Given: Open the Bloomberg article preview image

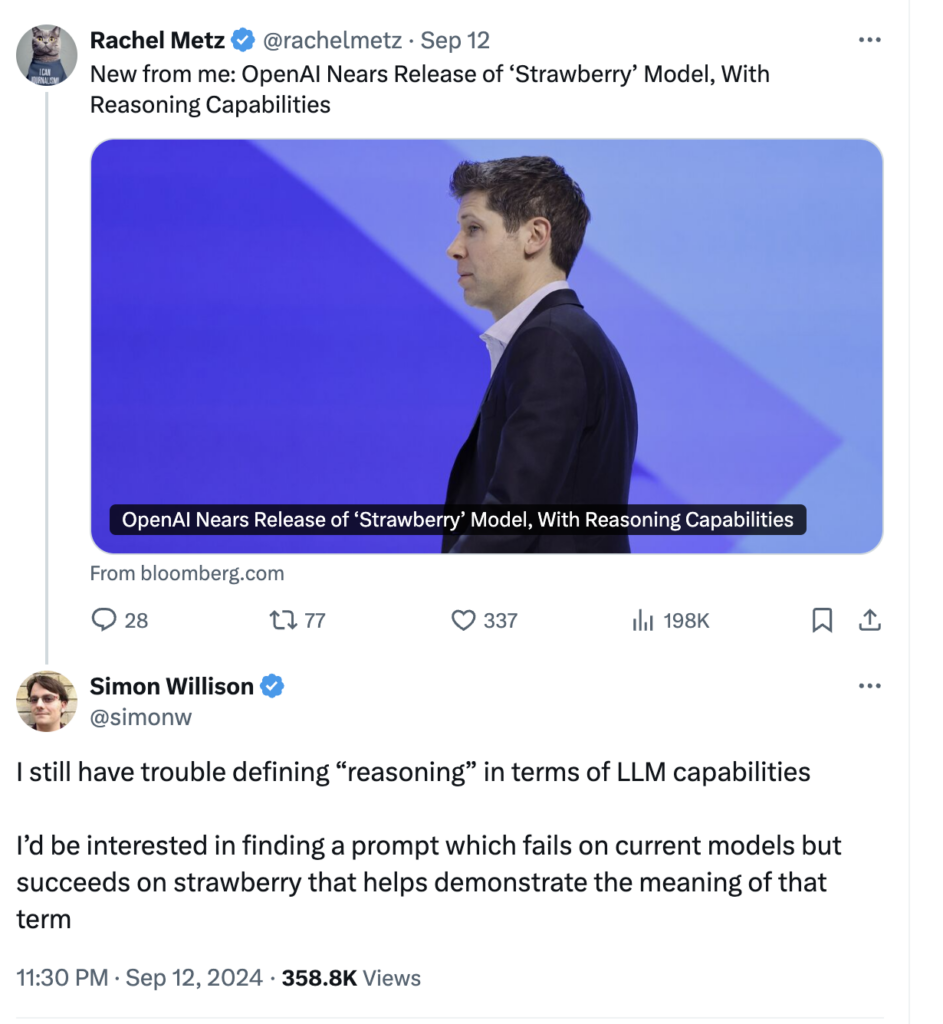Looking at the screenshot, I should pyautogui.click(x=486, y=345).
